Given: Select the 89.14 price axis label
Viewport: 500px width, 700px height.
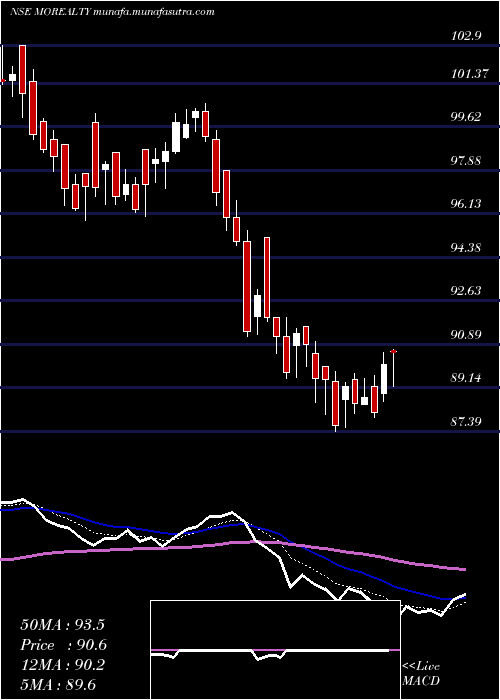Looking at the screenshot, I should coord(467,378).
